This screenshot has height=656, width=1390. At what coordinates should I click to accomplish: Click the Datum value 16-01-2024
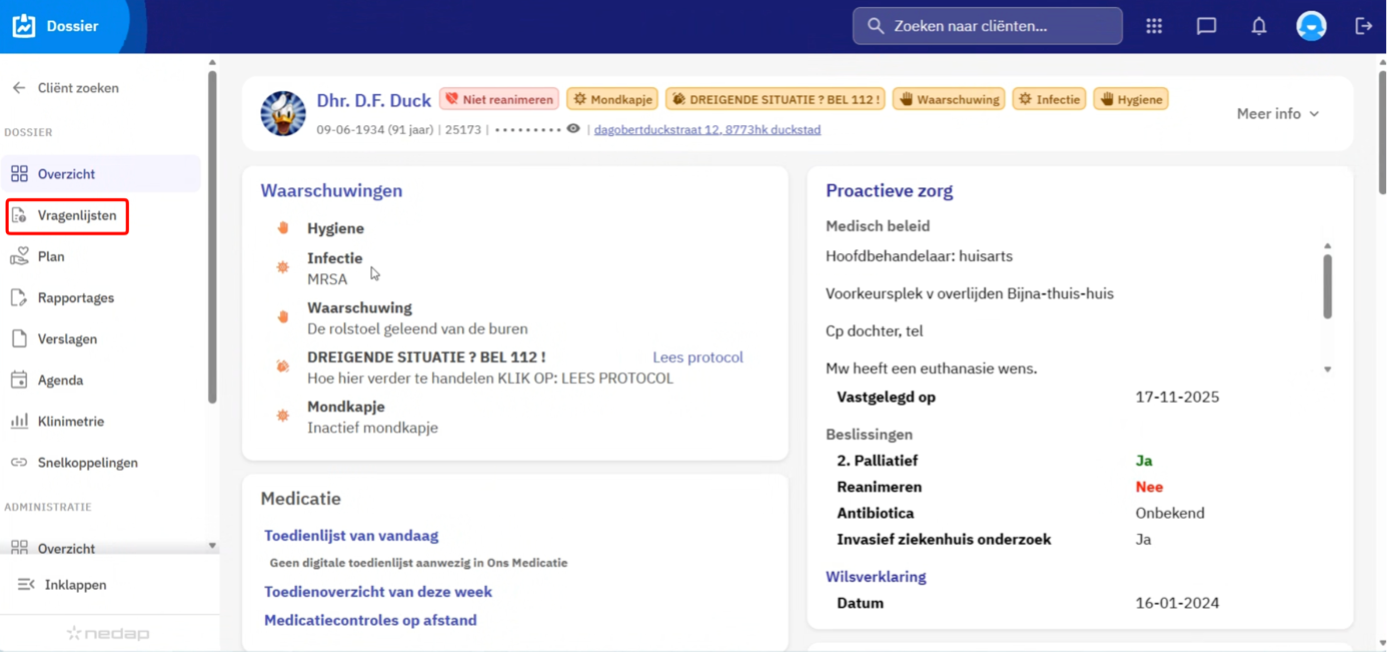click(1177, 603)
